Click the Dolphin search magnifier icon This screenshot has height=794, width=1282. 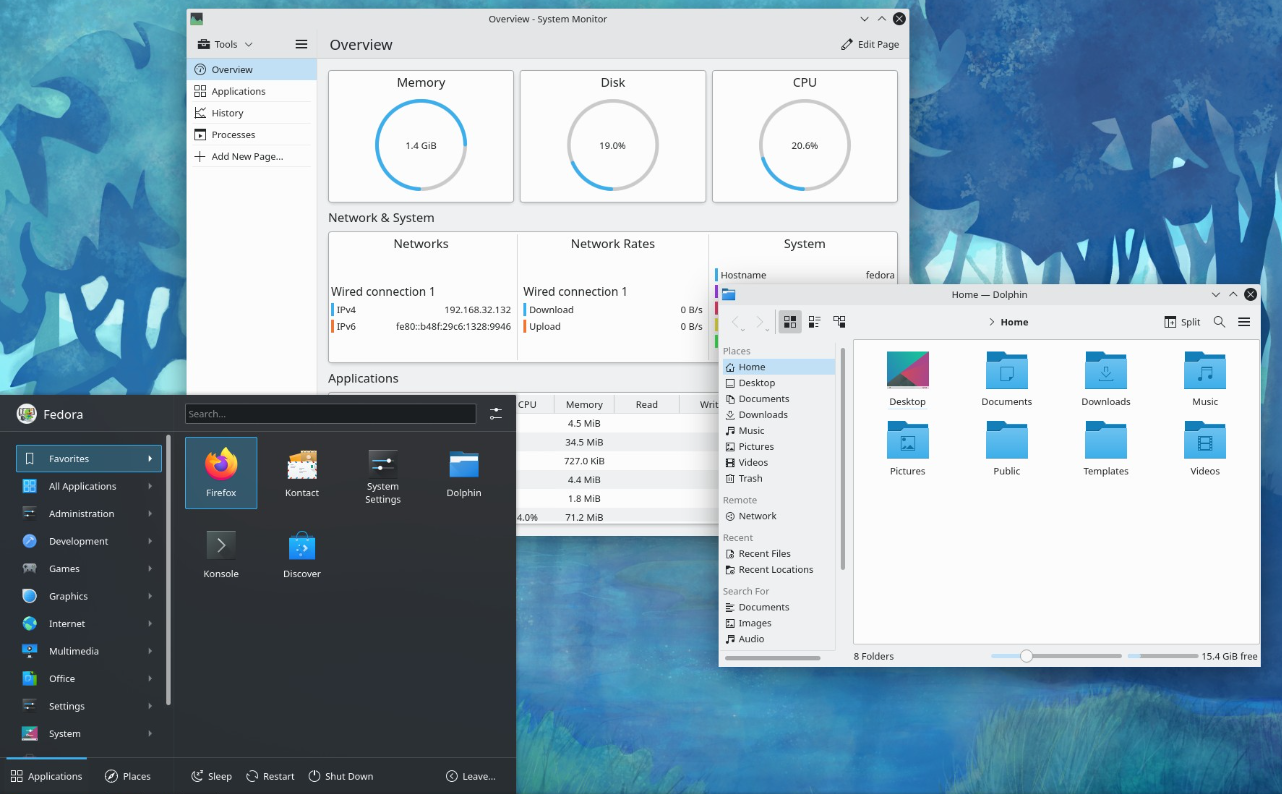[1219, 322]
